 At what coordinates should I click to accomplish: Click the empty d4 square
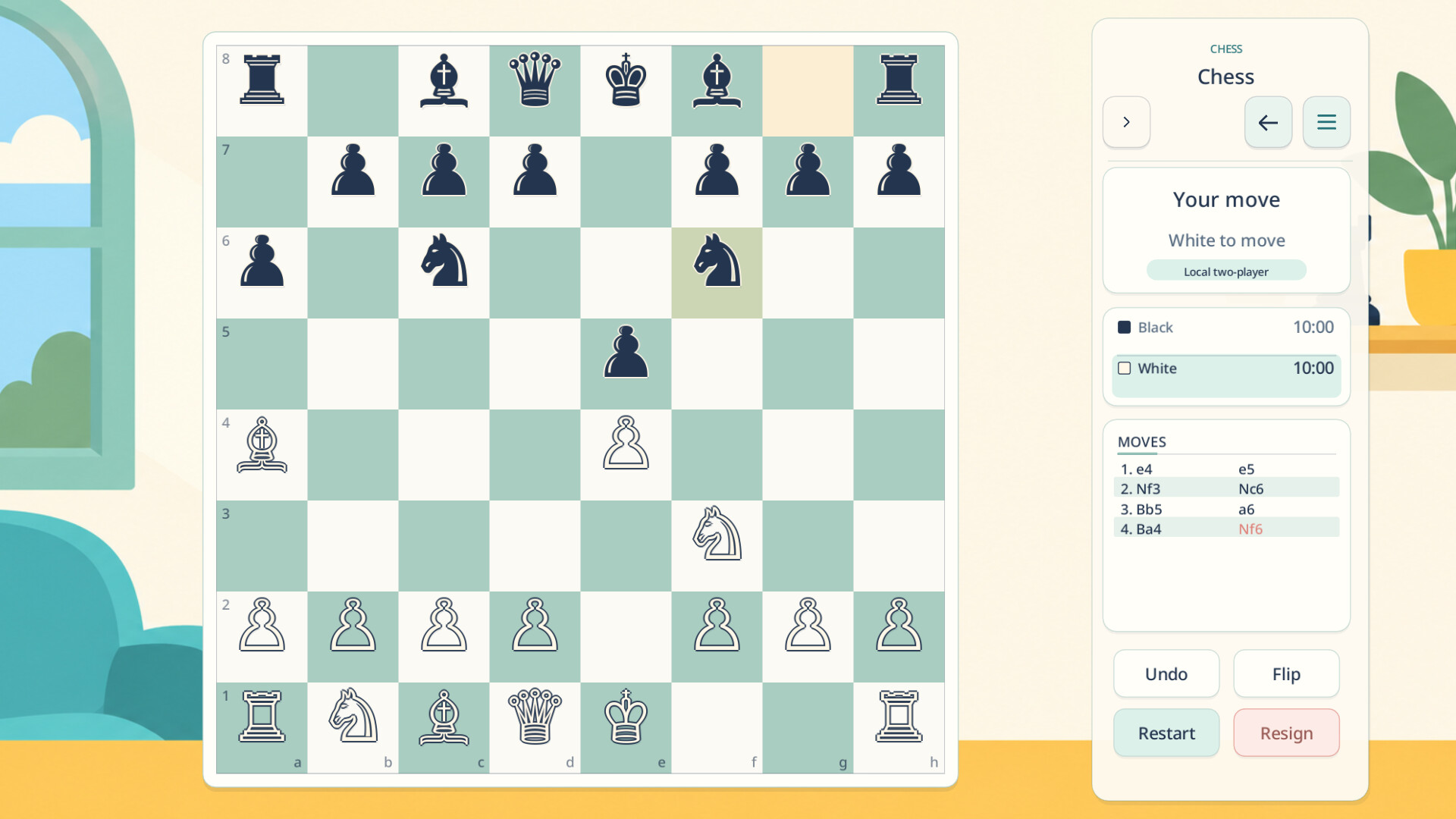535,455
